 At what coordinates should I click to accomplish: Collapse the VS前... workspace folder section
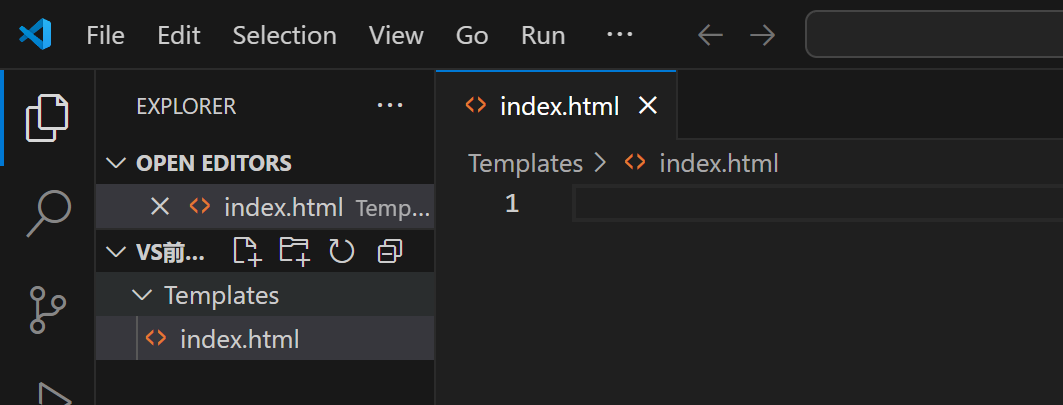[x=117, y=252]
